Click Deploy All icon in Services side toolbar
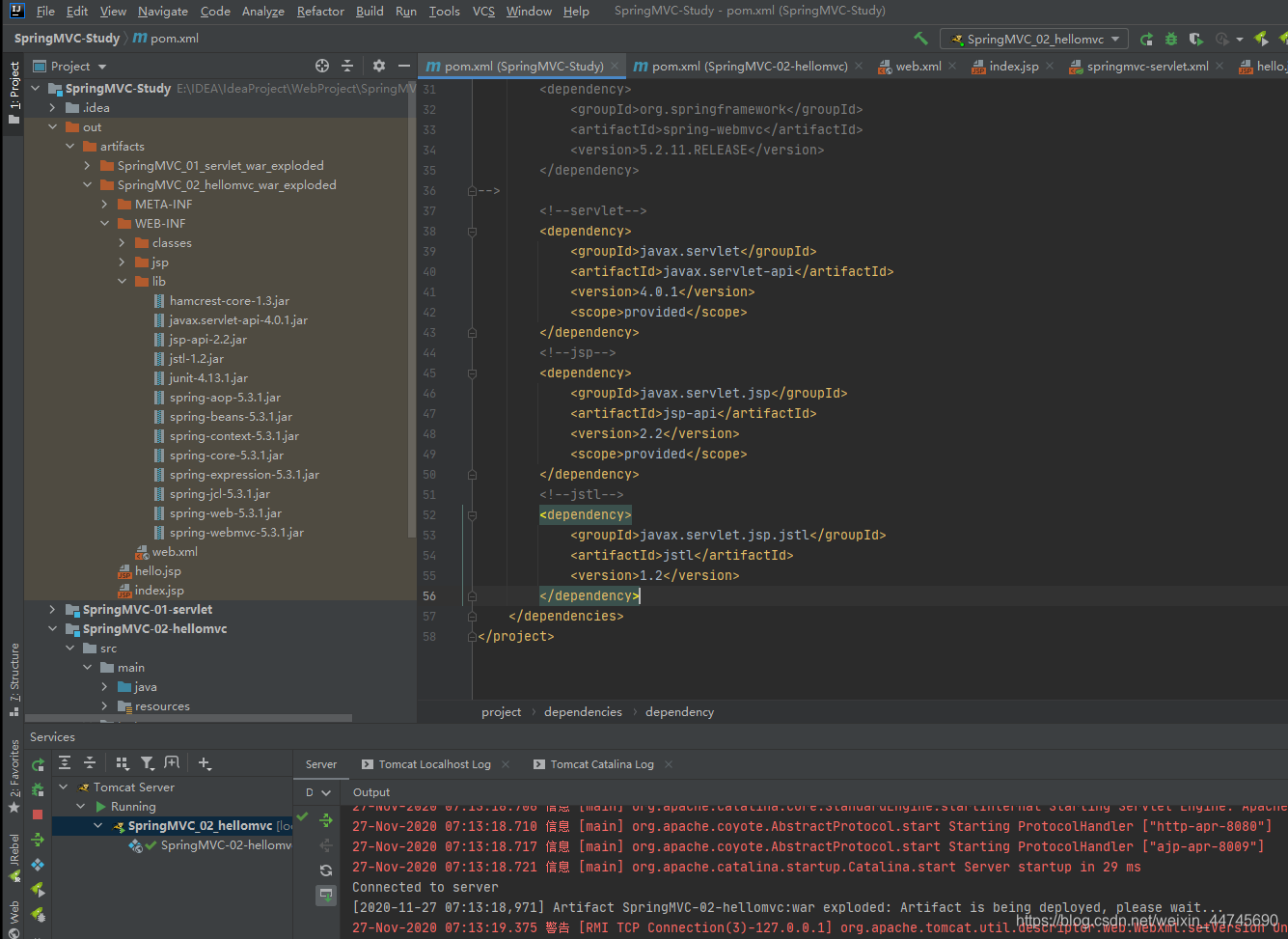This screenshot has width=1288, height=939. point(38,840)
